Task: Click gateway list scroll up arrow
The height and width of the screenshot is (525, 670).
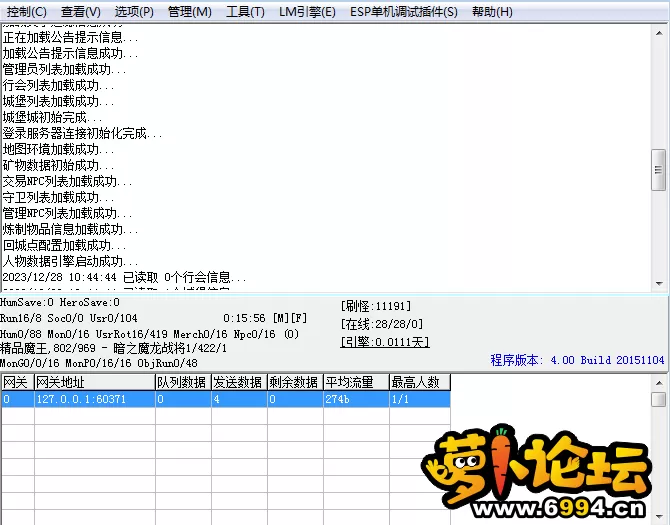Action: coord(659,383)
